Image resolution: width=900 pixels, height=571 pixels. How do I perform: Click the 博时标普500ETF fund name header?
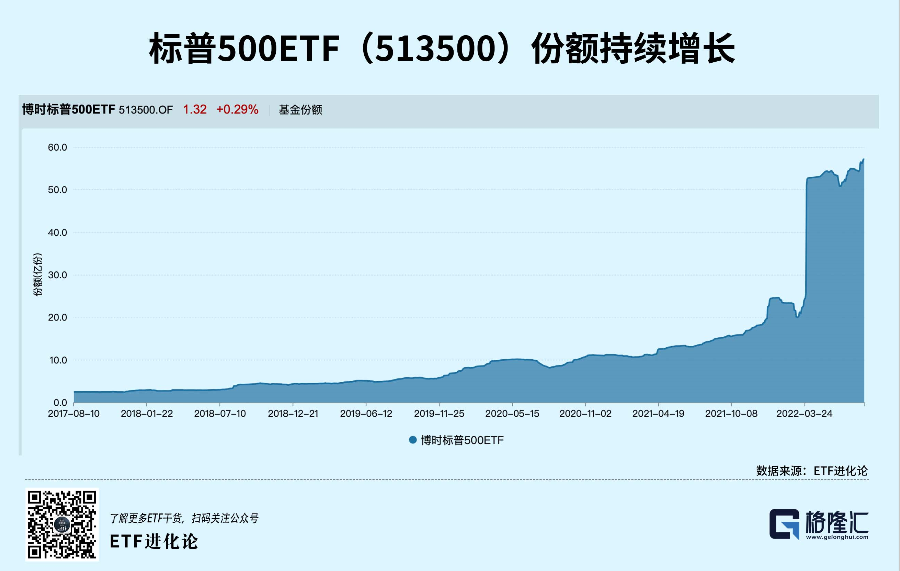[69, 110]
